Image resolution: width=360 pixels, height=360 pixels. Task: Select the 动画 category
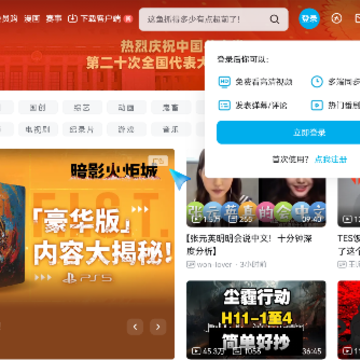127,107
